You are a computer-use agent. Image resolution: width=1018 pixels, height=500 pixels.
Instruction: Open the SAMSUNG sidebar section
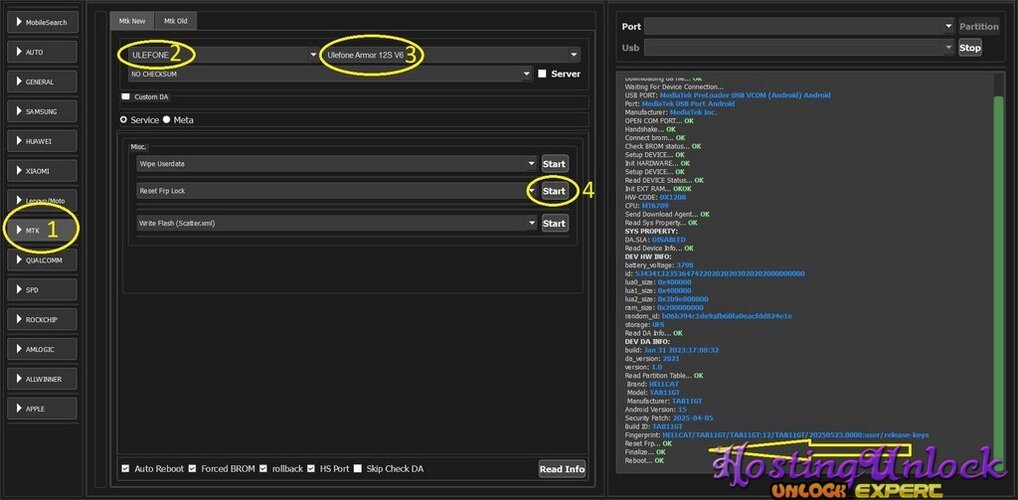[x=42, y=111]
